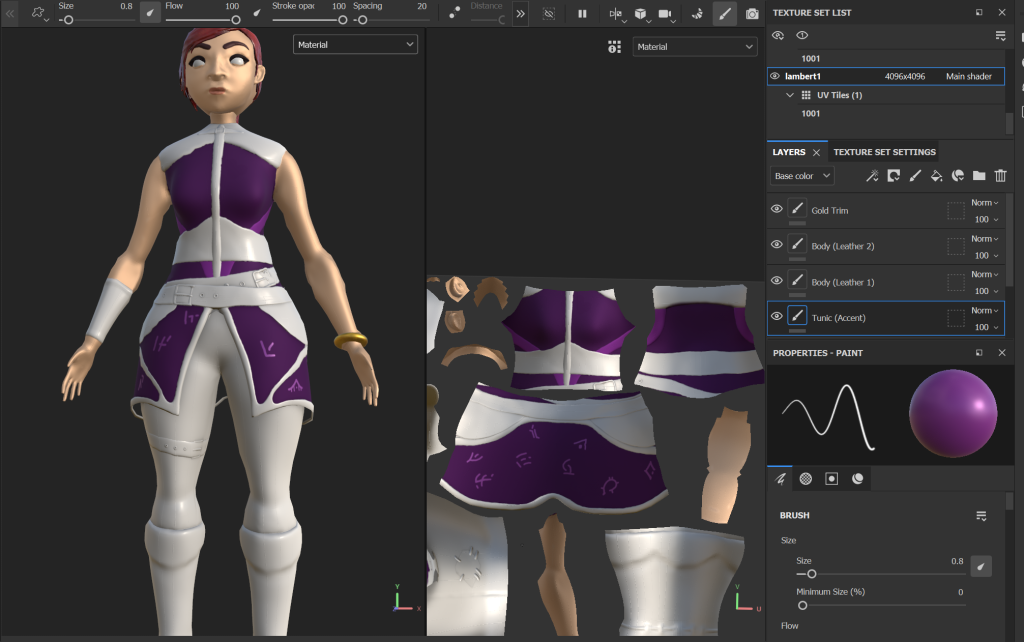Select the Body (Leather 1) layer
This screenshot has height=642, width=1024.
843,282
